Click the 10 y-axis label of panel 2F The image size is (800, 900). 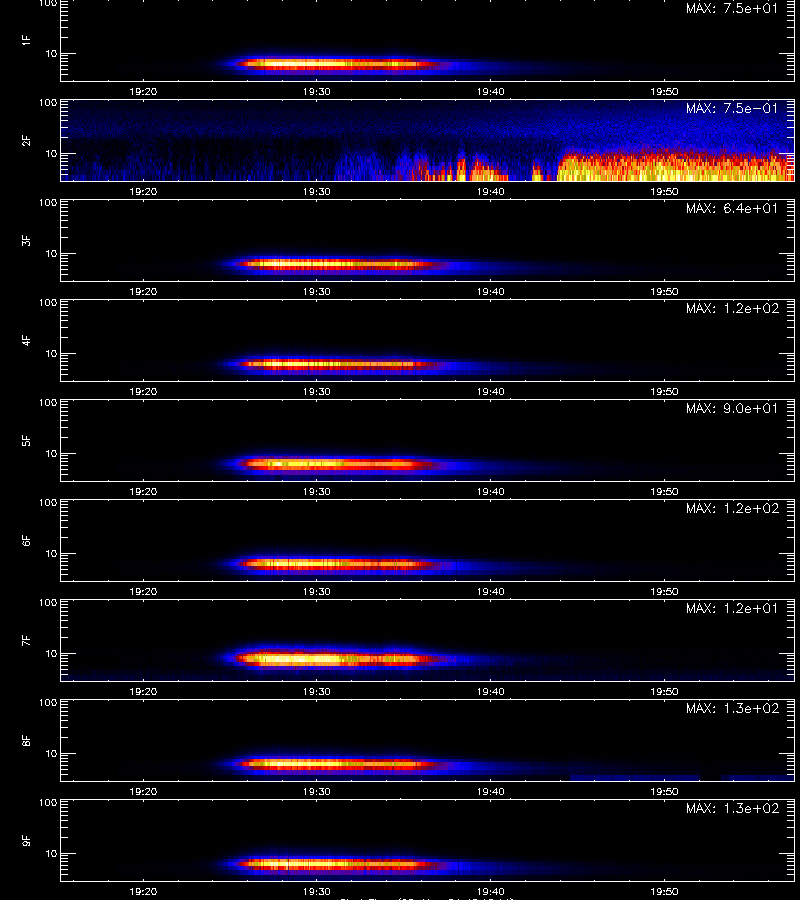51,153
